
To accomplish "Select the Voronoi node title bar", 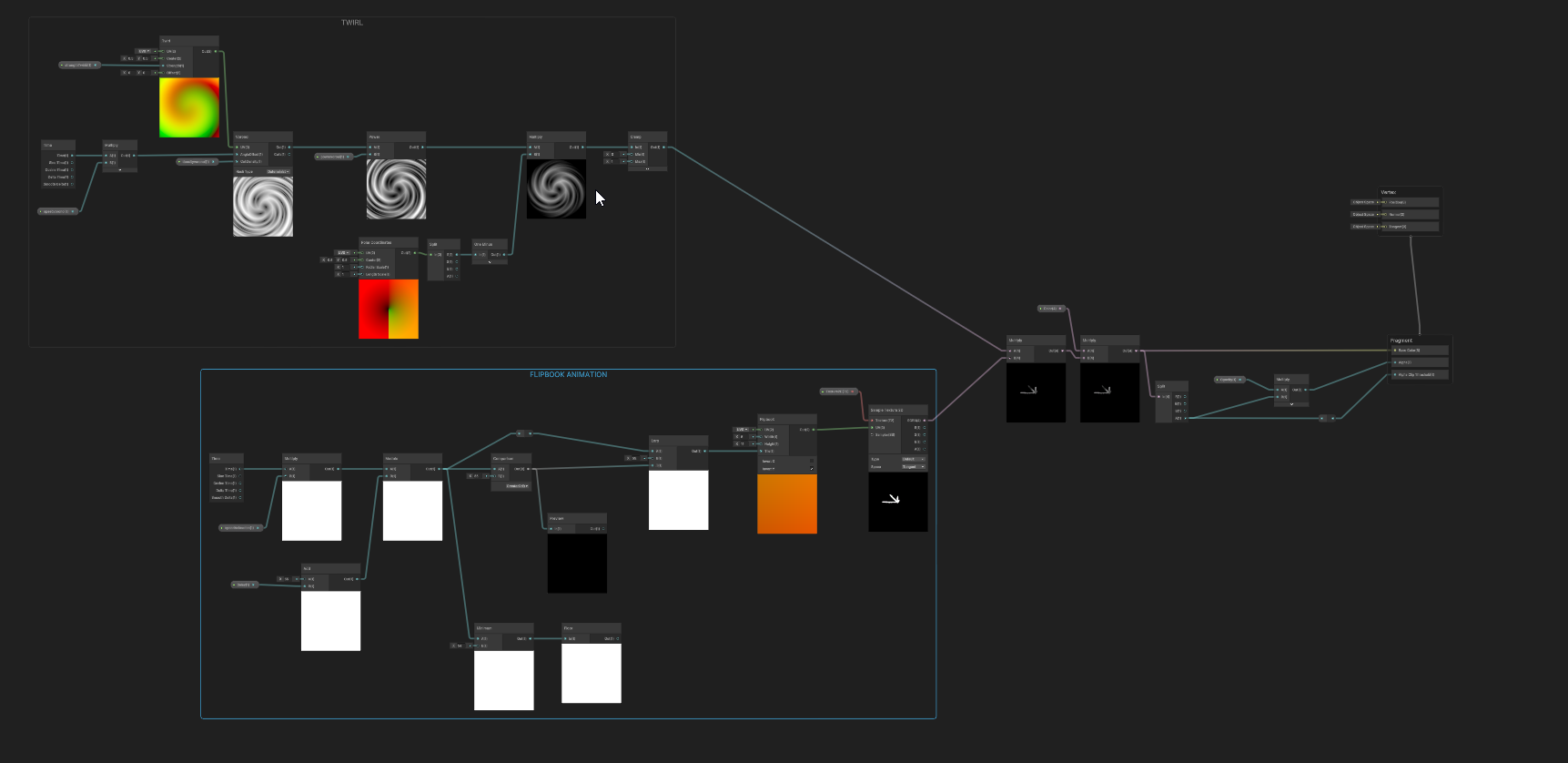I will click(263, 137).
